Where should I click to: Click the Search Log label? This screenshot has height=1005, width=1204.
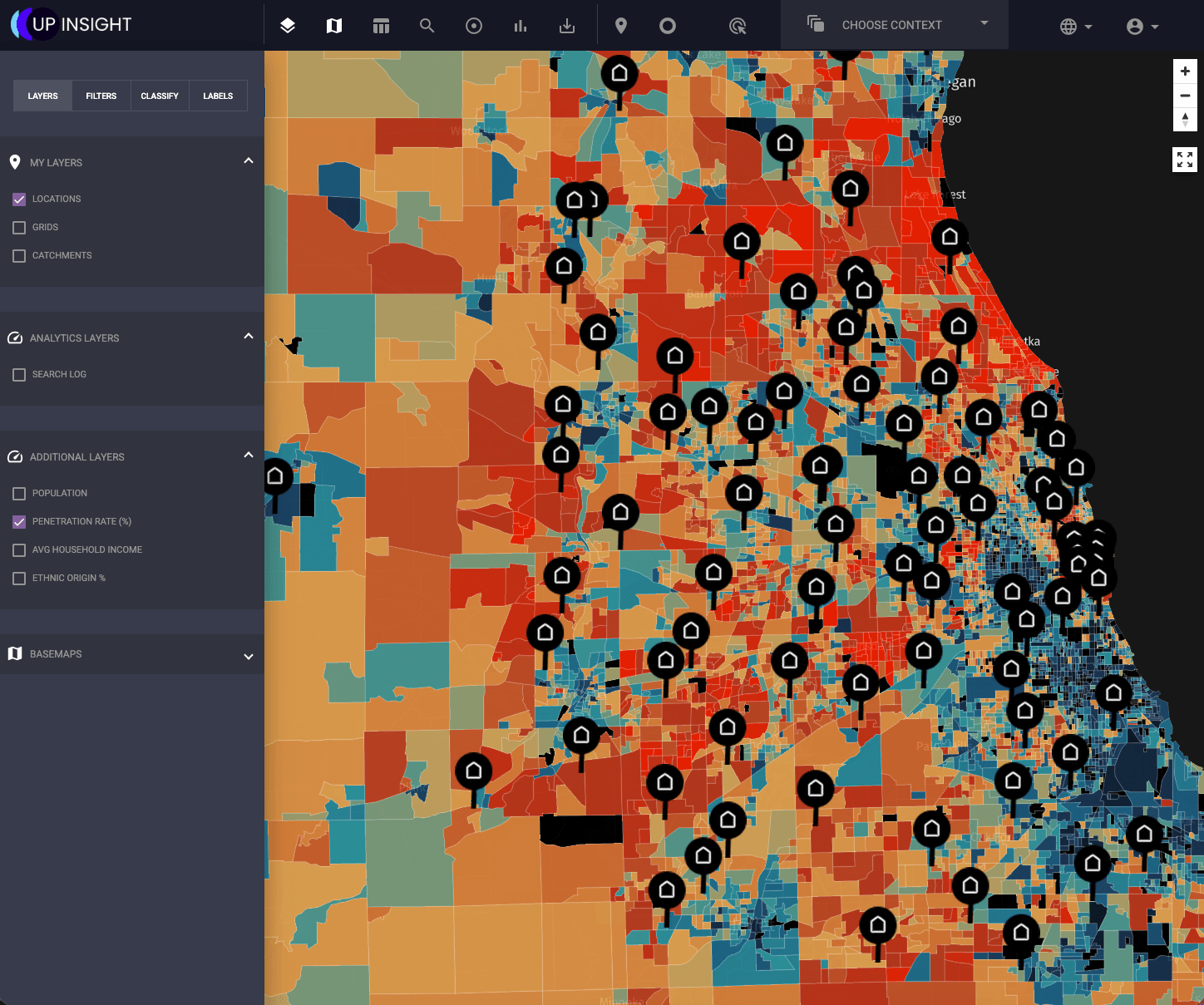pos(59,374)
